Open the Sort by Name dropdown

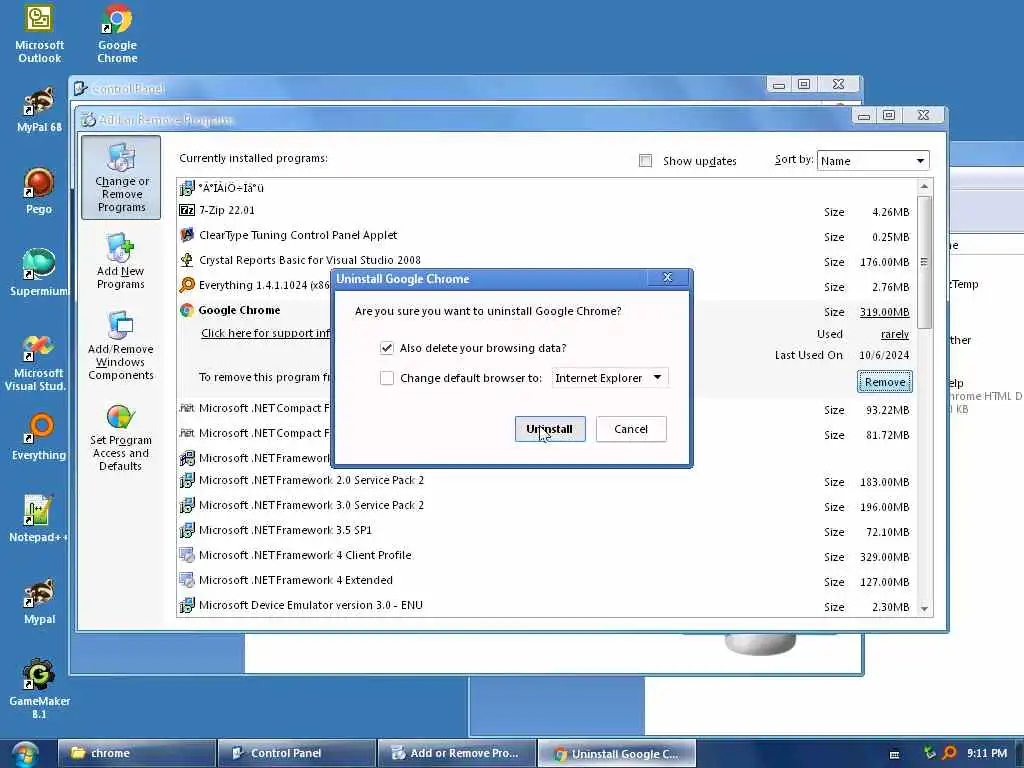(872, 161)
